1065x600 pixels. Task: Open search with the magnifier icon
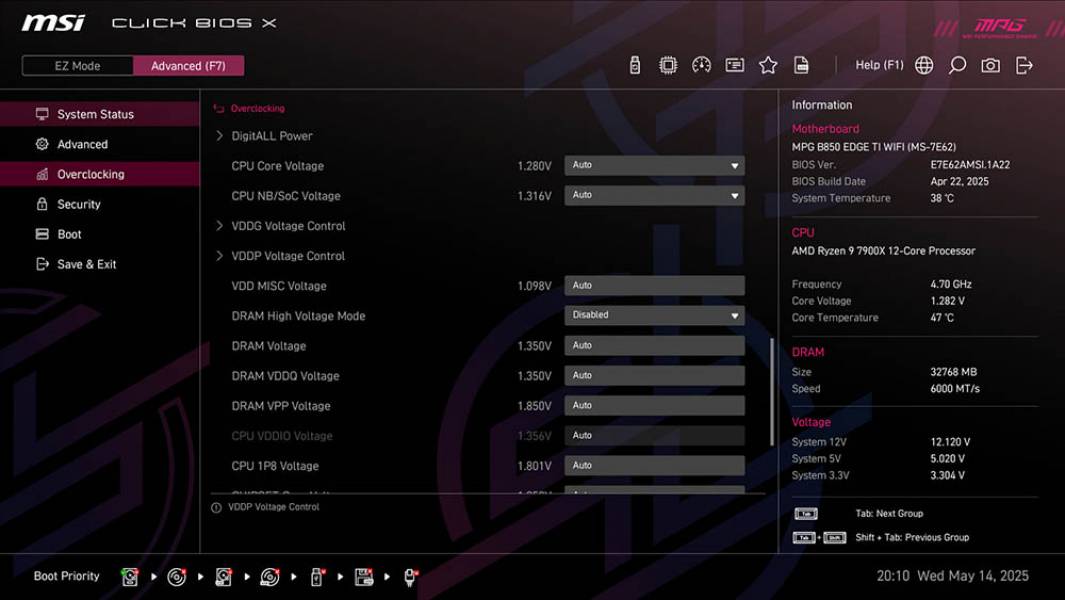click(957, 65)
